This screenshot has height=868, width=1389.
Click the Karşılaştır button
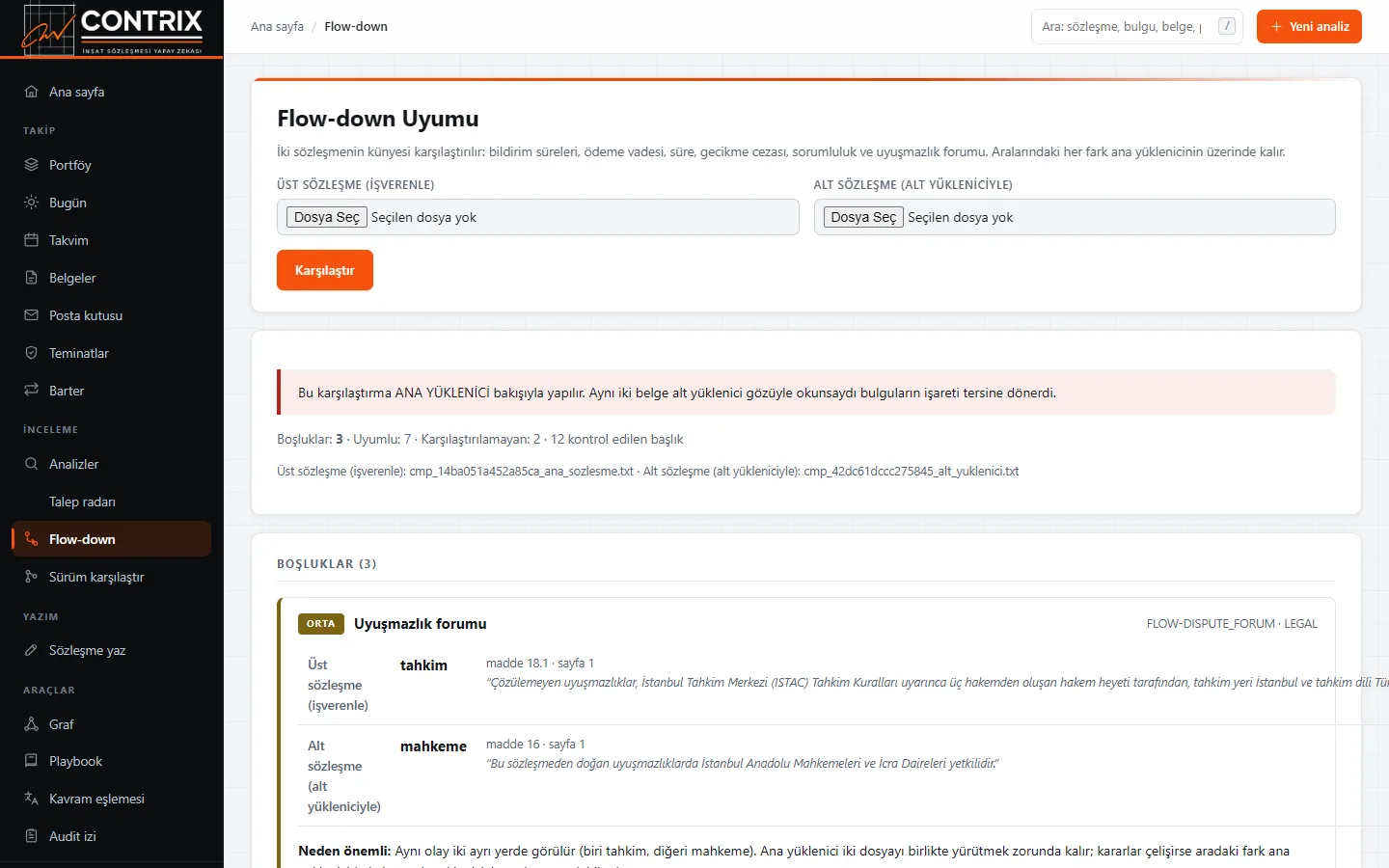pos(325,270)
